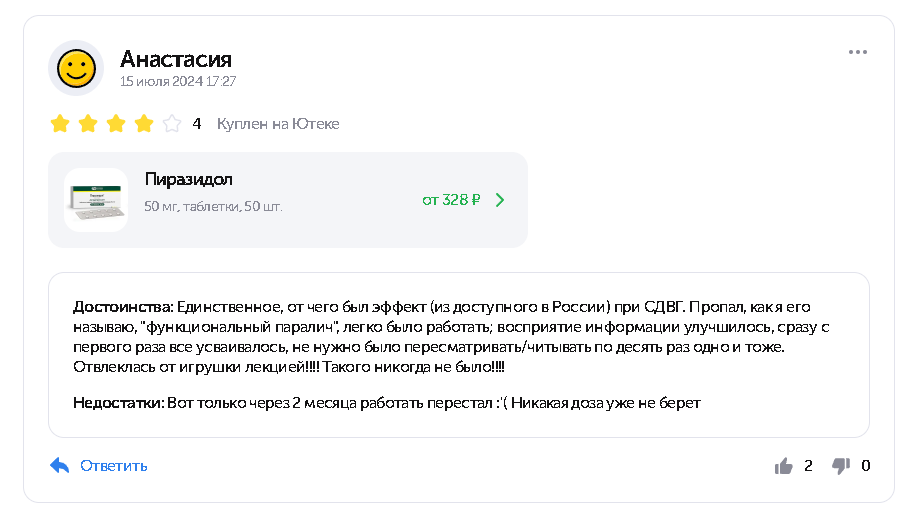
Task: Open reviewer Анастасия's profile name
Action: 176,58
